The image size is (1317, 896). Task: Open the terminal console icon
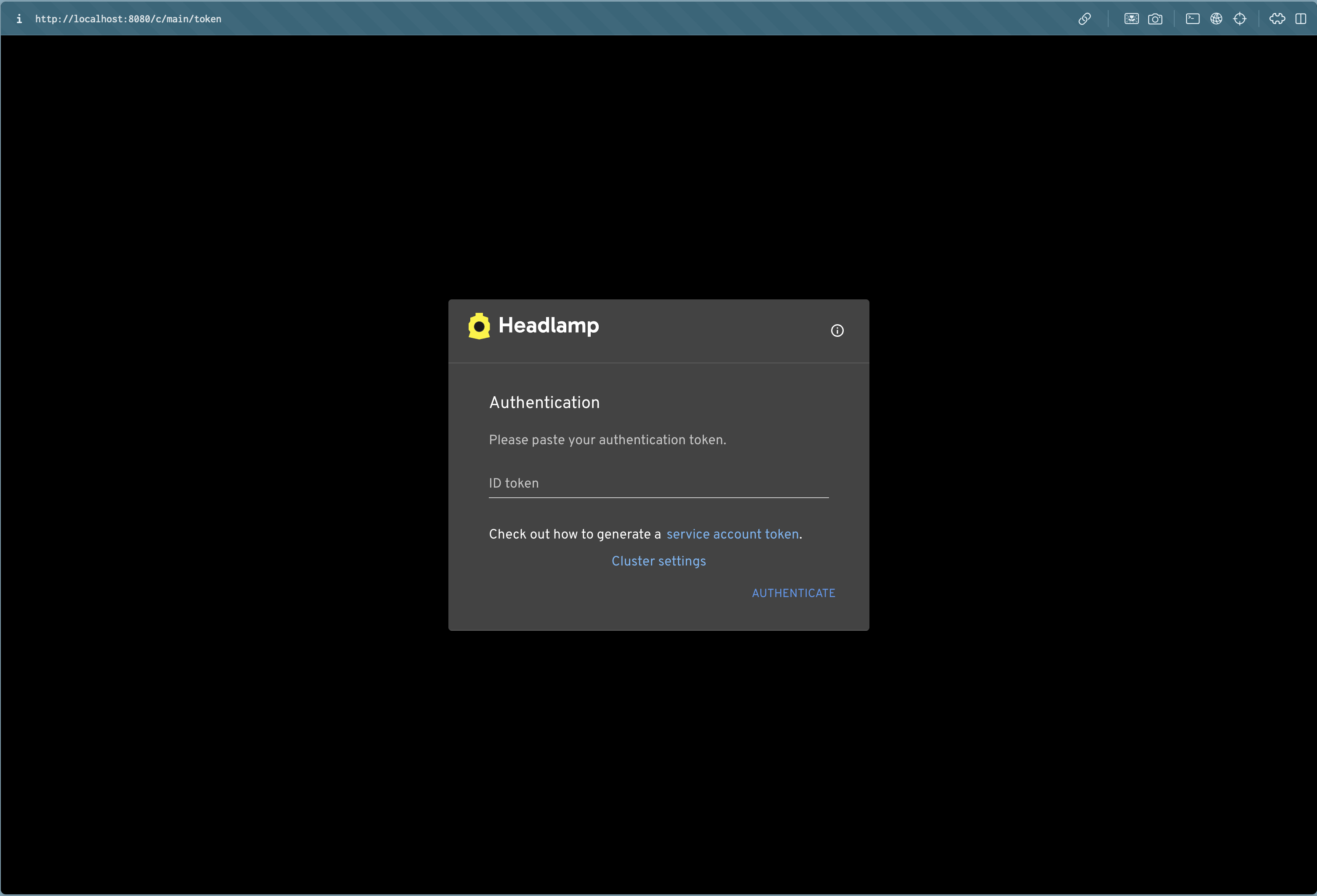tap(1192, 19)
